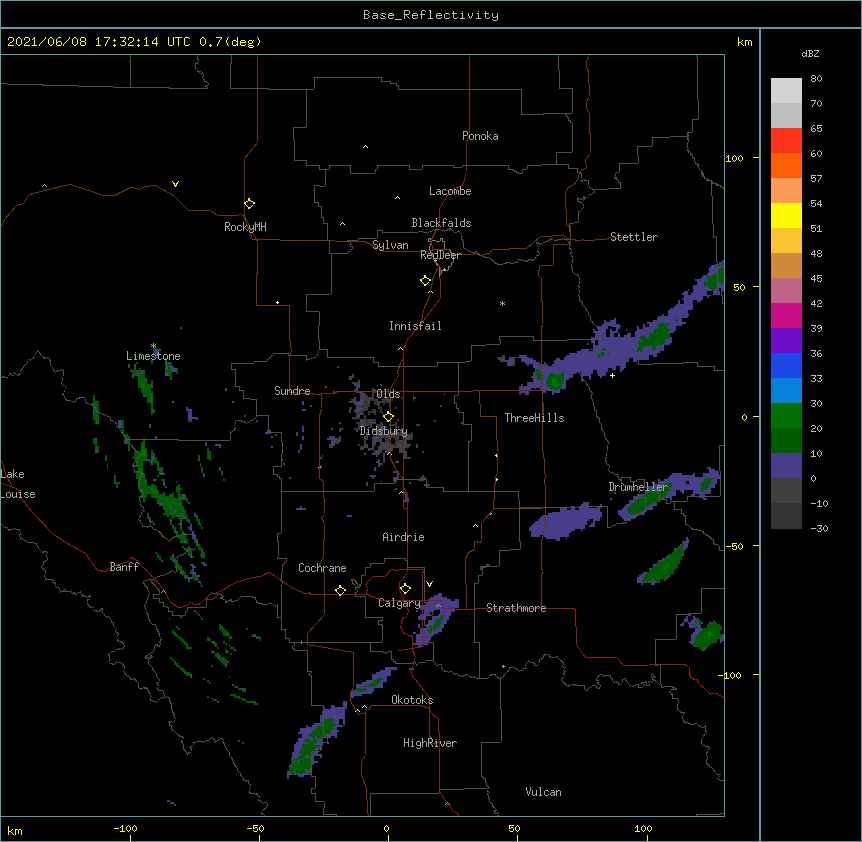Screen dimensions: 862x842
Task: Select the magenta 39-42 dBZ legend swatch
Action: [786, 315]
